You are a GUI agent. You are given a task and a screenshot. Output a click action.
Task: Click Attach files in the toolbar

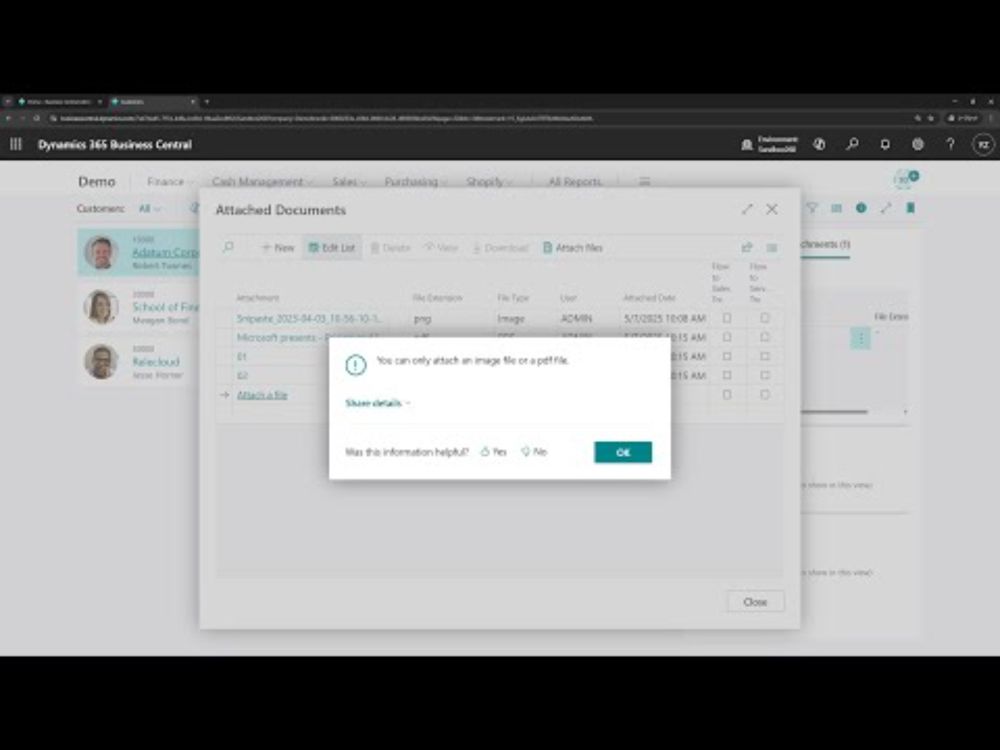(x=573, y=247)
